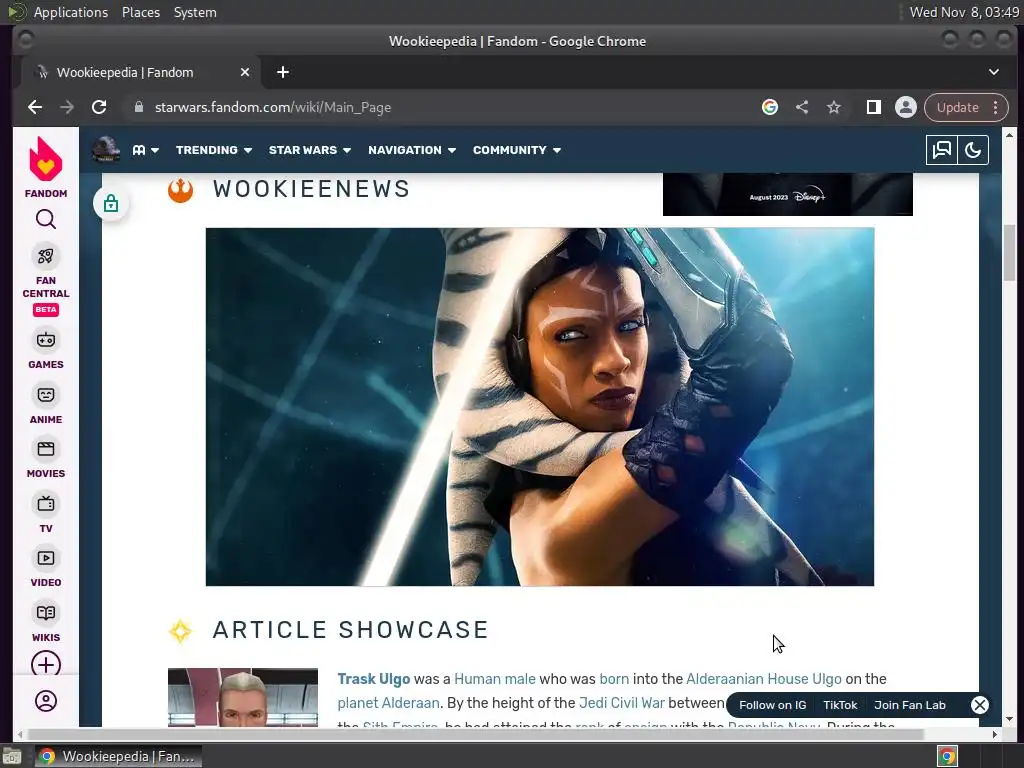This screenshot has width=1024, height=768.
Task: Toggle the Chrome side panel
Action: [874, 107]
